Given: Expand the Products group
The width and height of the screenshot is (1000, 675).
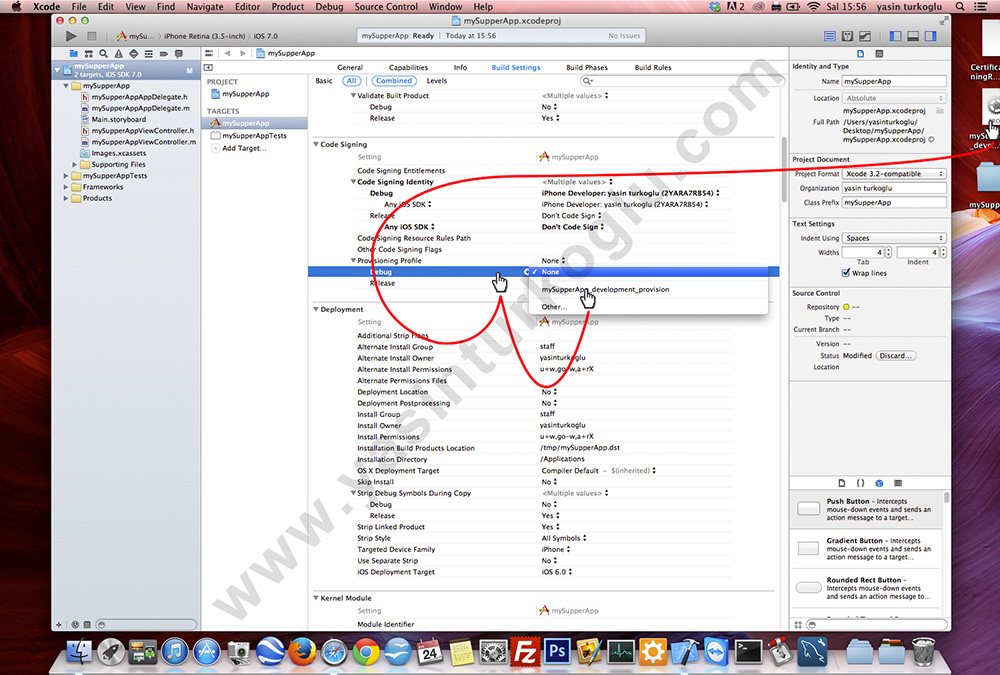Looking at the screenshot, I should point(66,198).
